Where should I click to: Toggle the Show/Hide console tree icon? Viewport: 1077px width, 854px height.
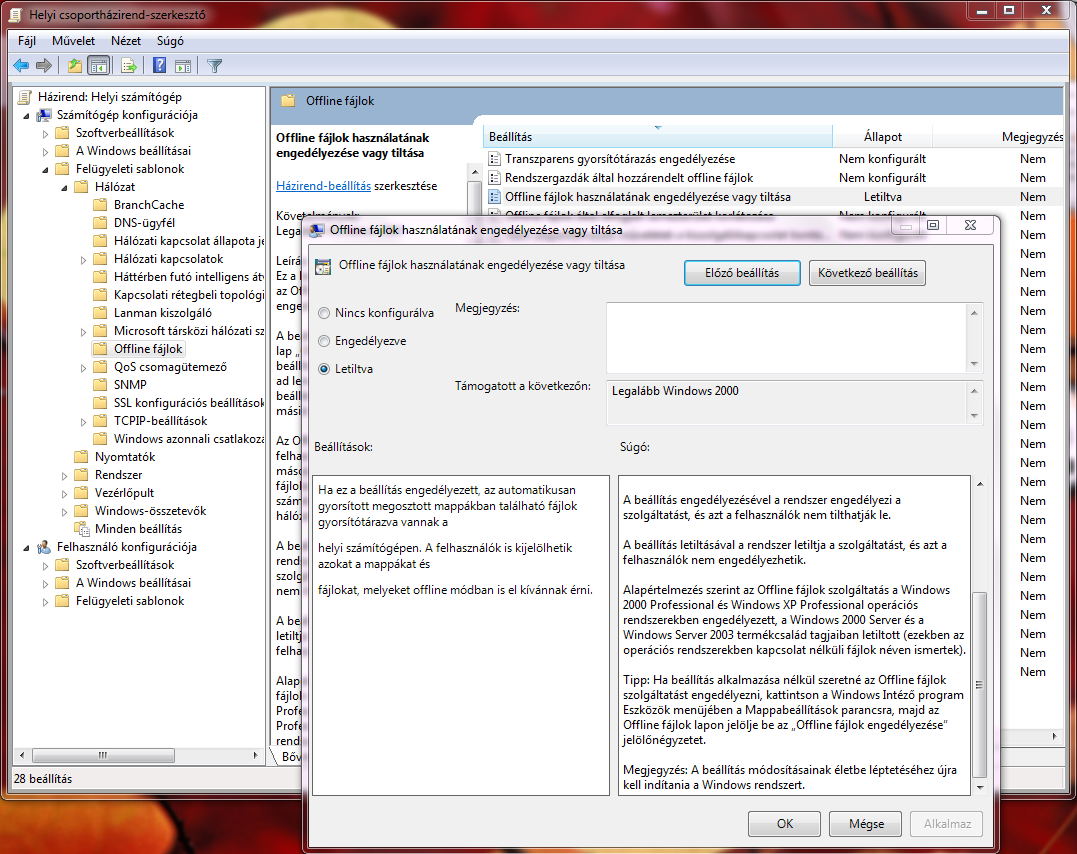[x=99, y=66]
